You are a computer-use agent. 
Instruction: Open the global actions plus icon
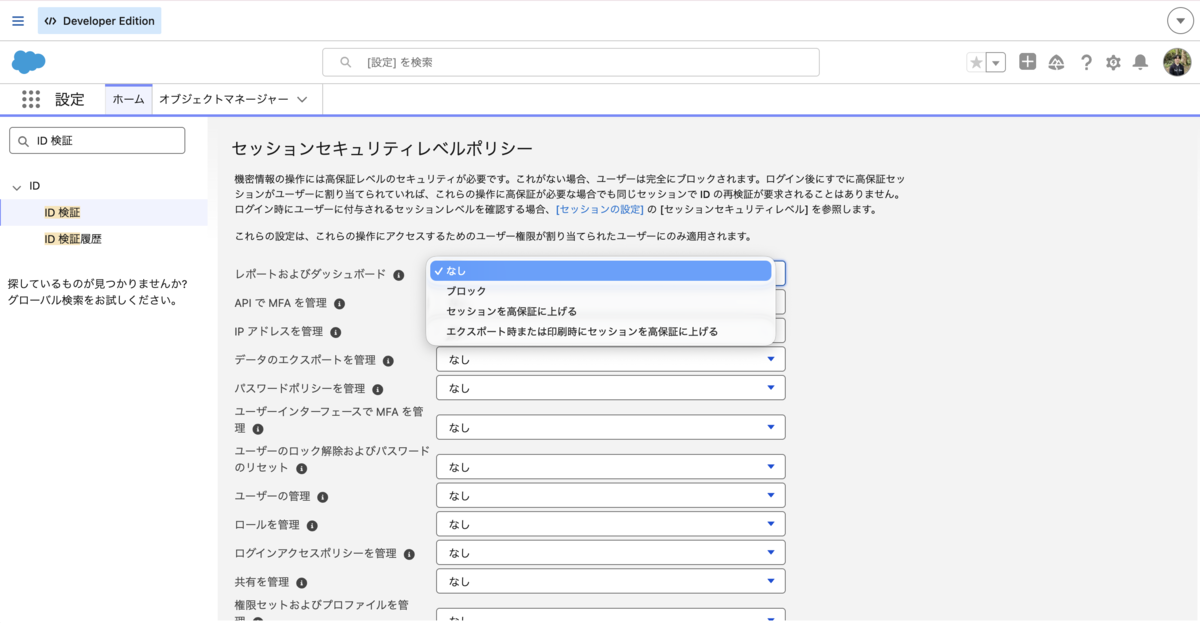[1027, 62]
